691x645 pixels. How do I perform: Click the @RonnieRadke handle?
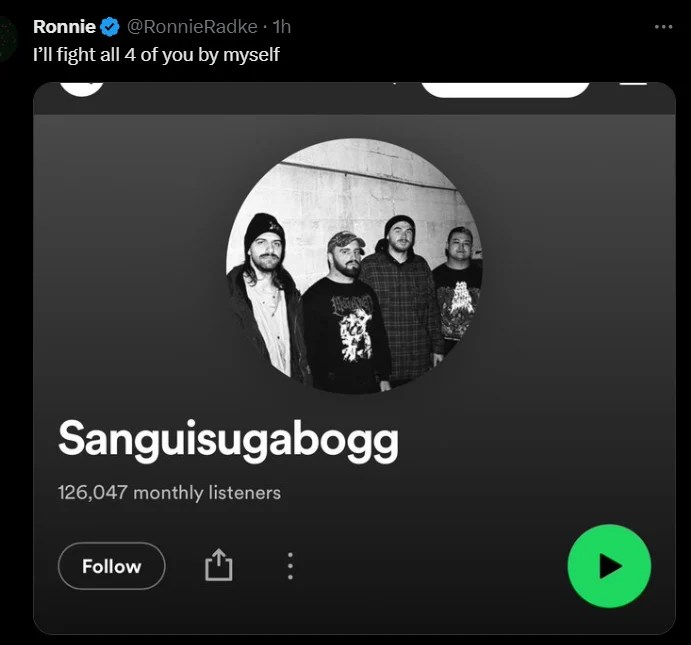pos(192,27)
